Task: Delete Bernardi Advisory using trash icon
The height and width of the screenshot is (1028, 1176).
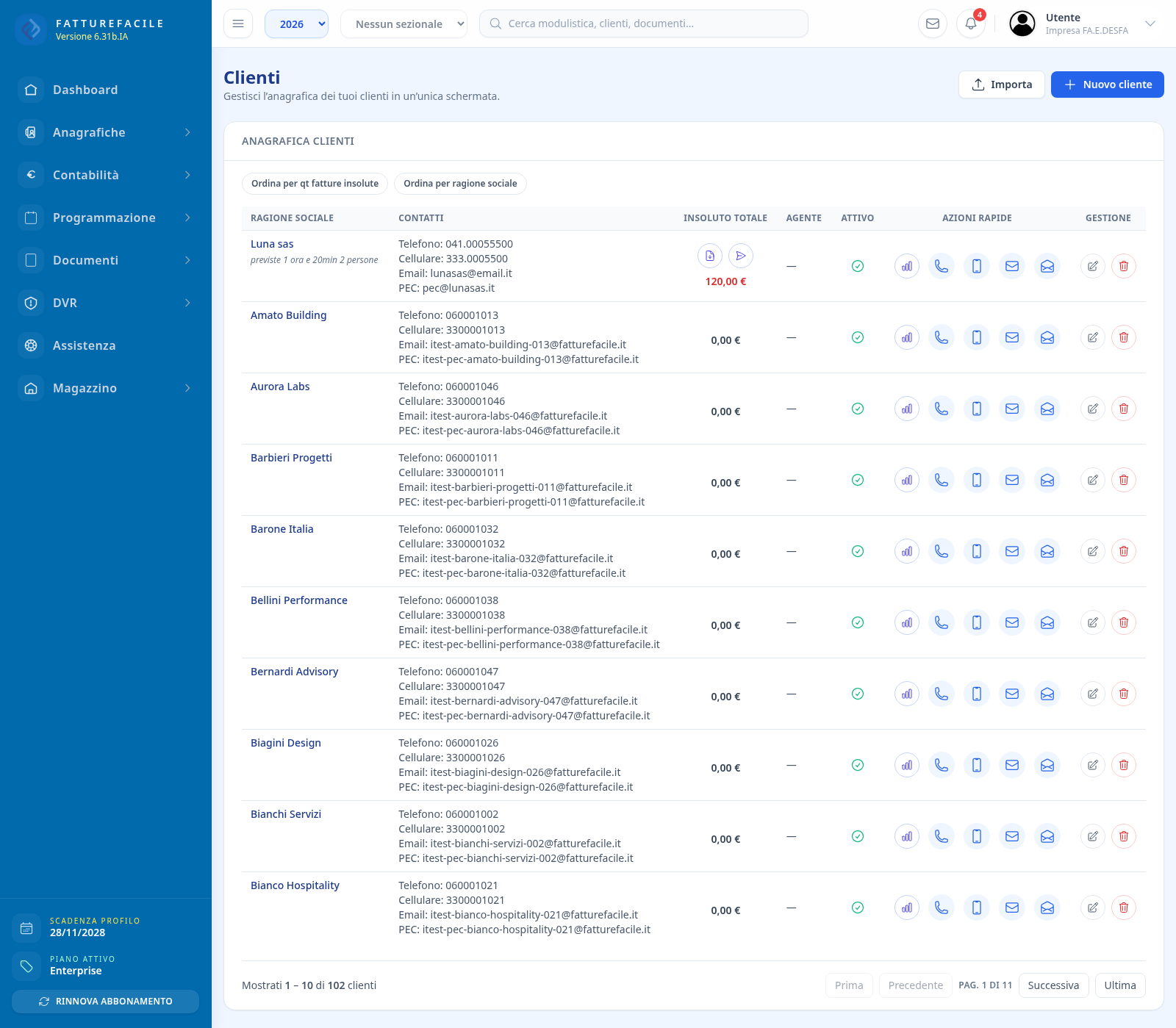Action: pos(1124,694)
